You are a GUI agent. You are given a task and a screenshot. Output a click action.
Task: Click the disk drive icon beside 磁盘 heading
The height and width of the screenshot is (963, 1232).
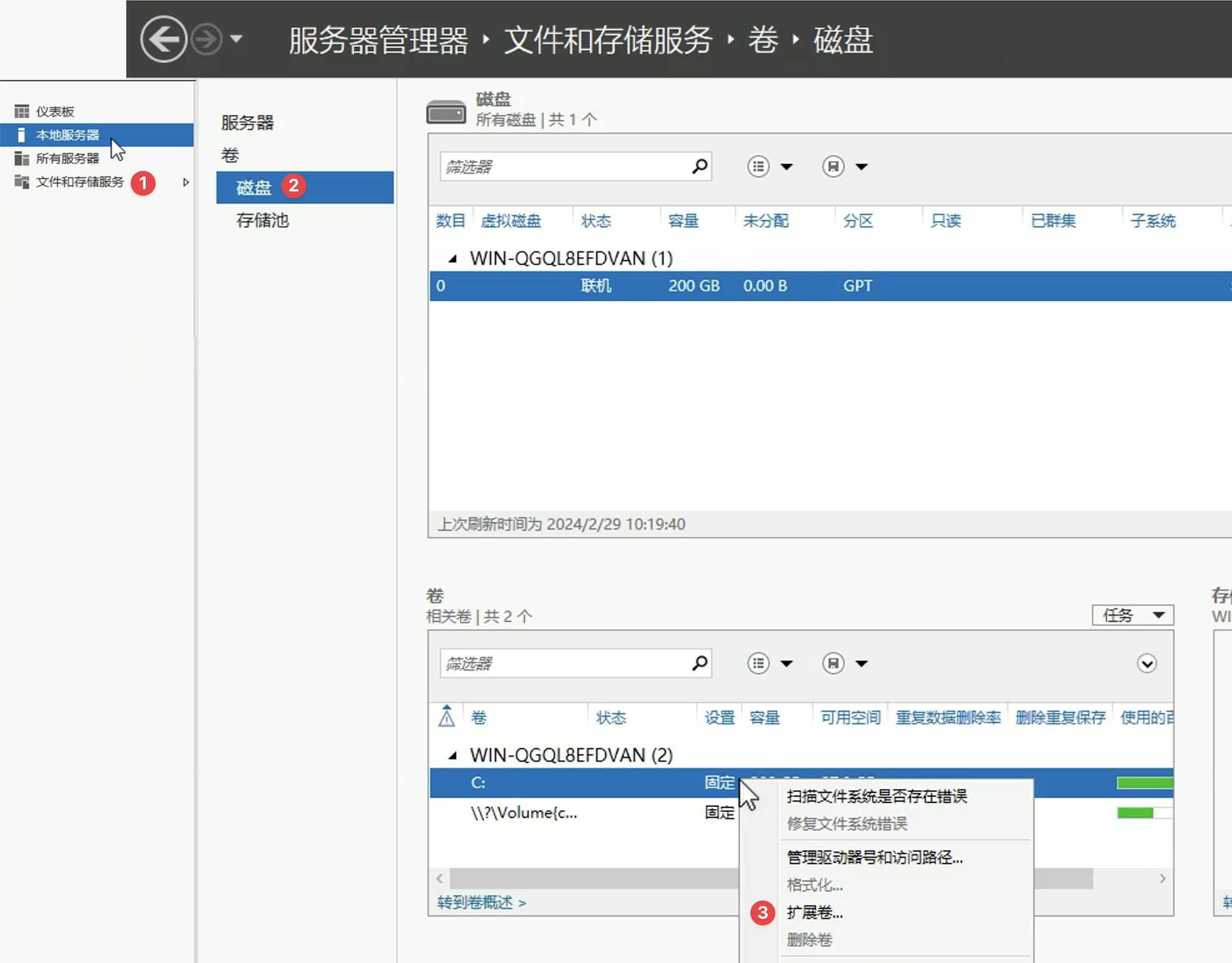[446, 112]
